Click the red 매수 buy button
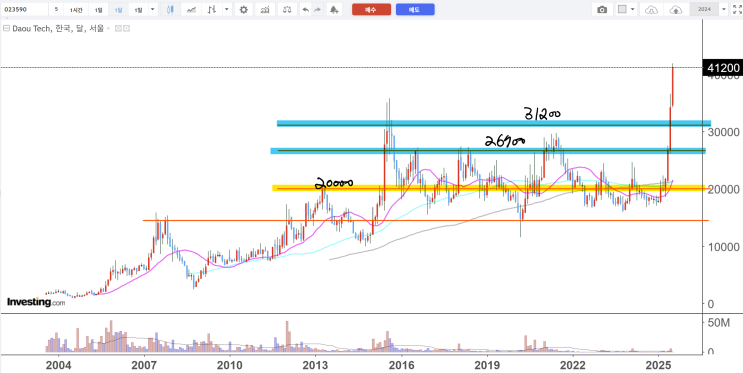The image size is (743, 373). click(372, 9)
